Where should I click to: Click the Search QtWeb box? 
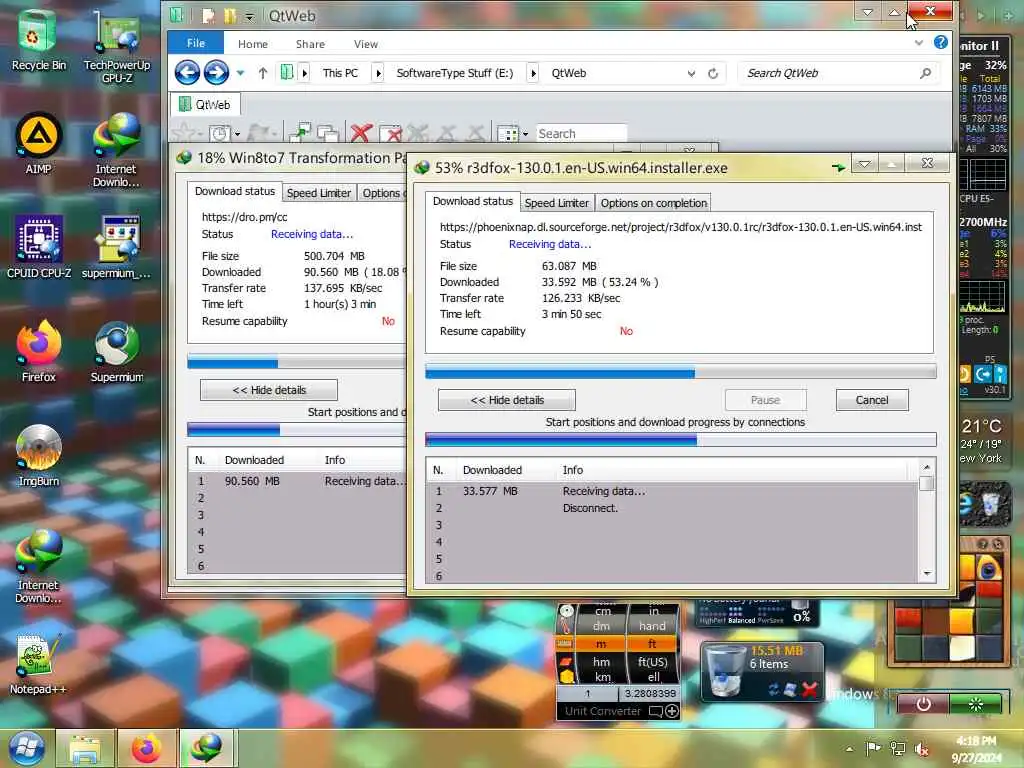point(839,73)
